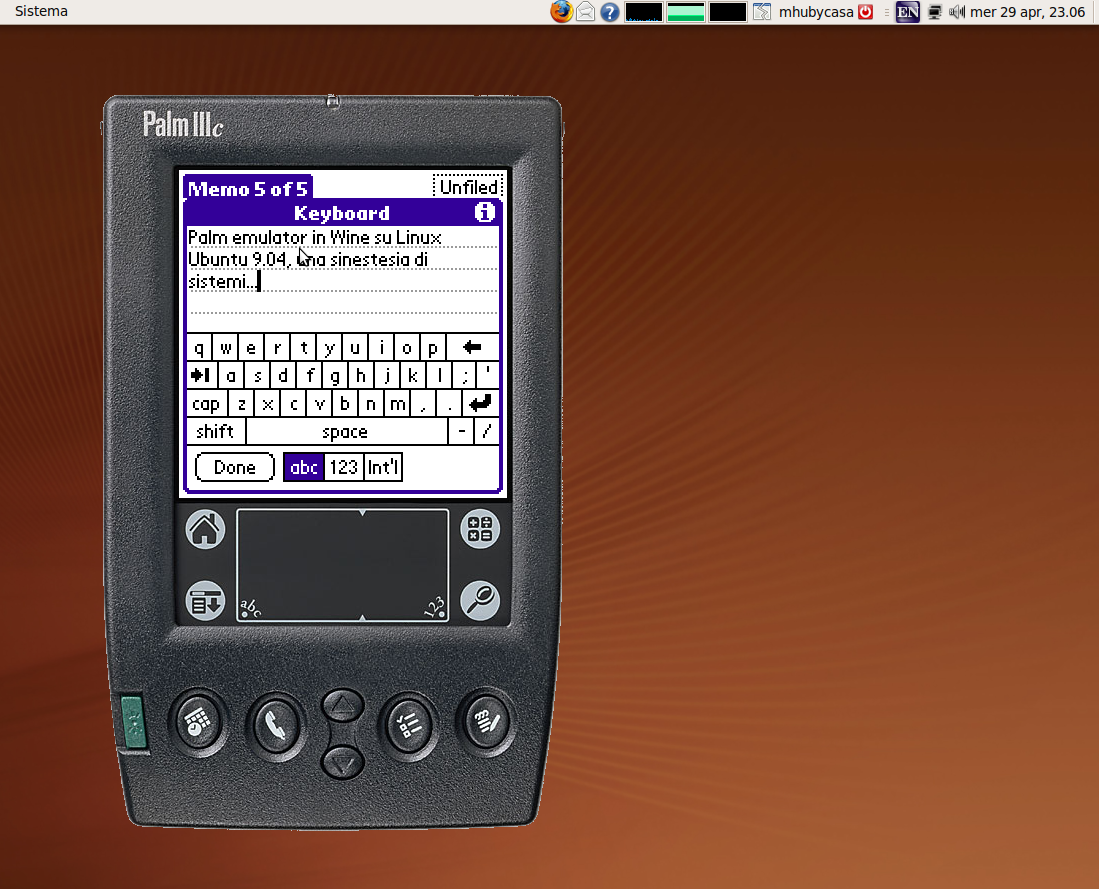This screenshot has height=889, width=1099.
Task: Tap the y key
Action: pos(329,347)
